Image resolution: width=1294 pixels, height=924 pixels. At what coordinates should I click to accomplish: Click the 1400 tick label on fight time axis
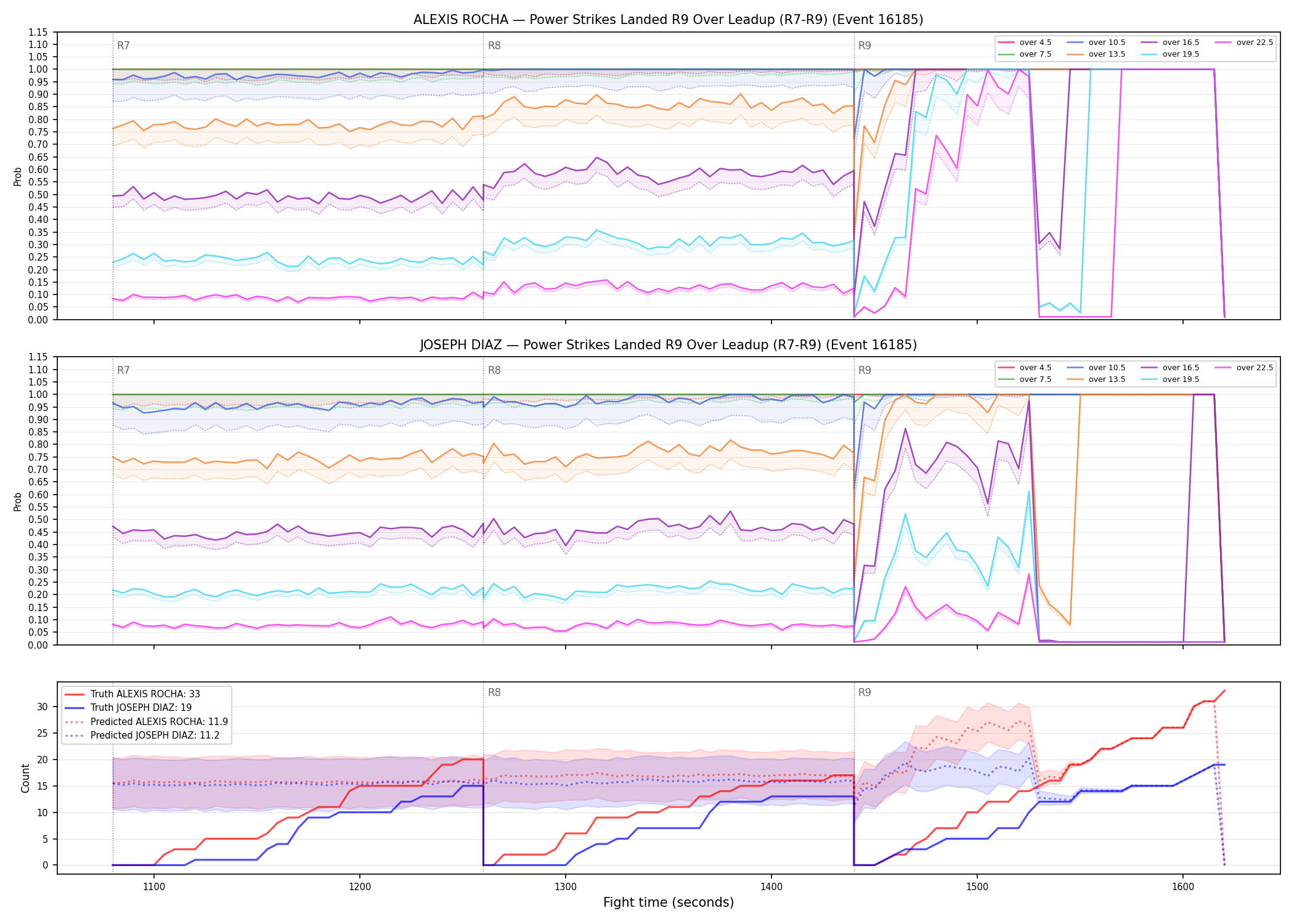(x=771, y=886)
